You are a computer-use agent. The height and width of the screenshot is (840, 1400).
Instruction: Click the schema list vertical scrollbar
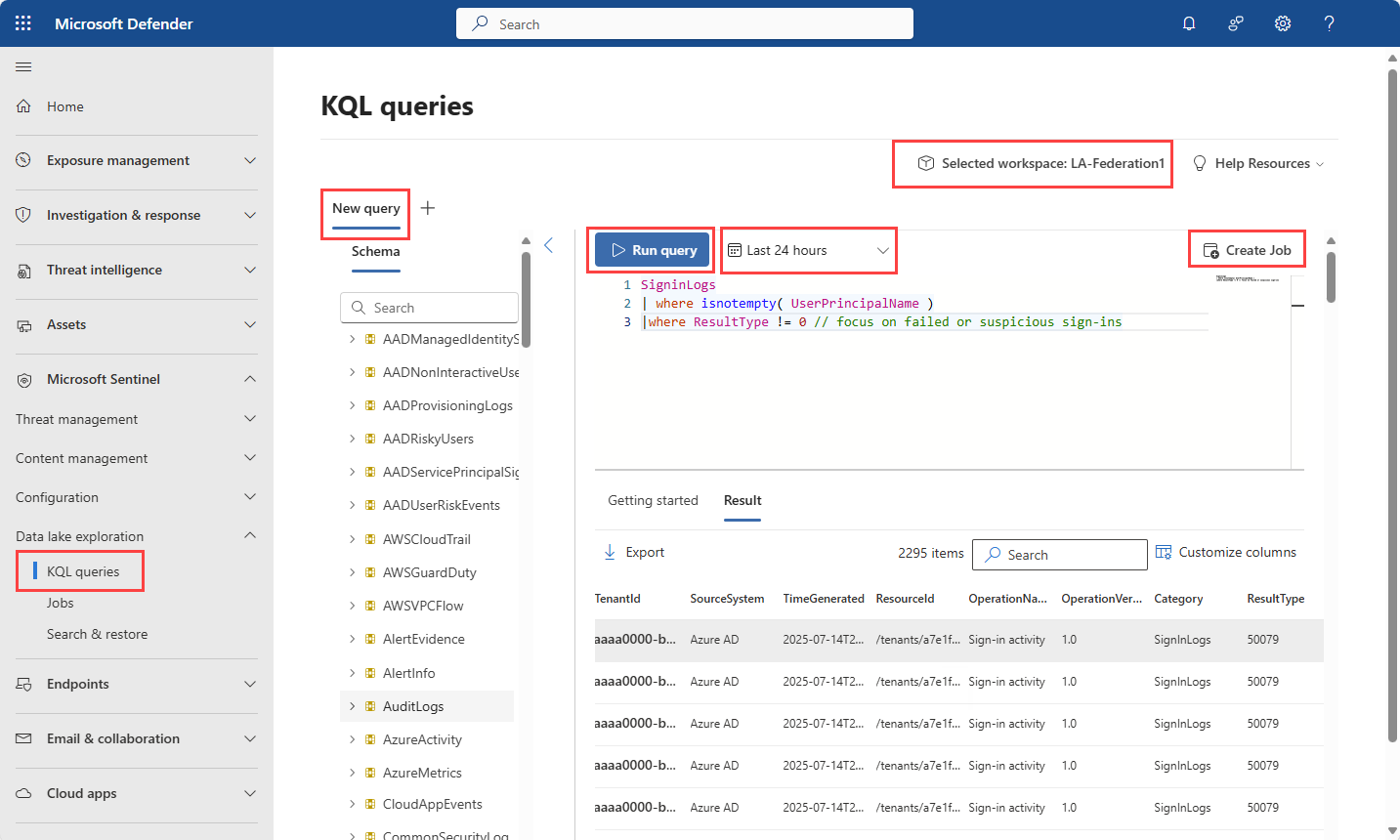pyautogui.click(x=526, y=301)
